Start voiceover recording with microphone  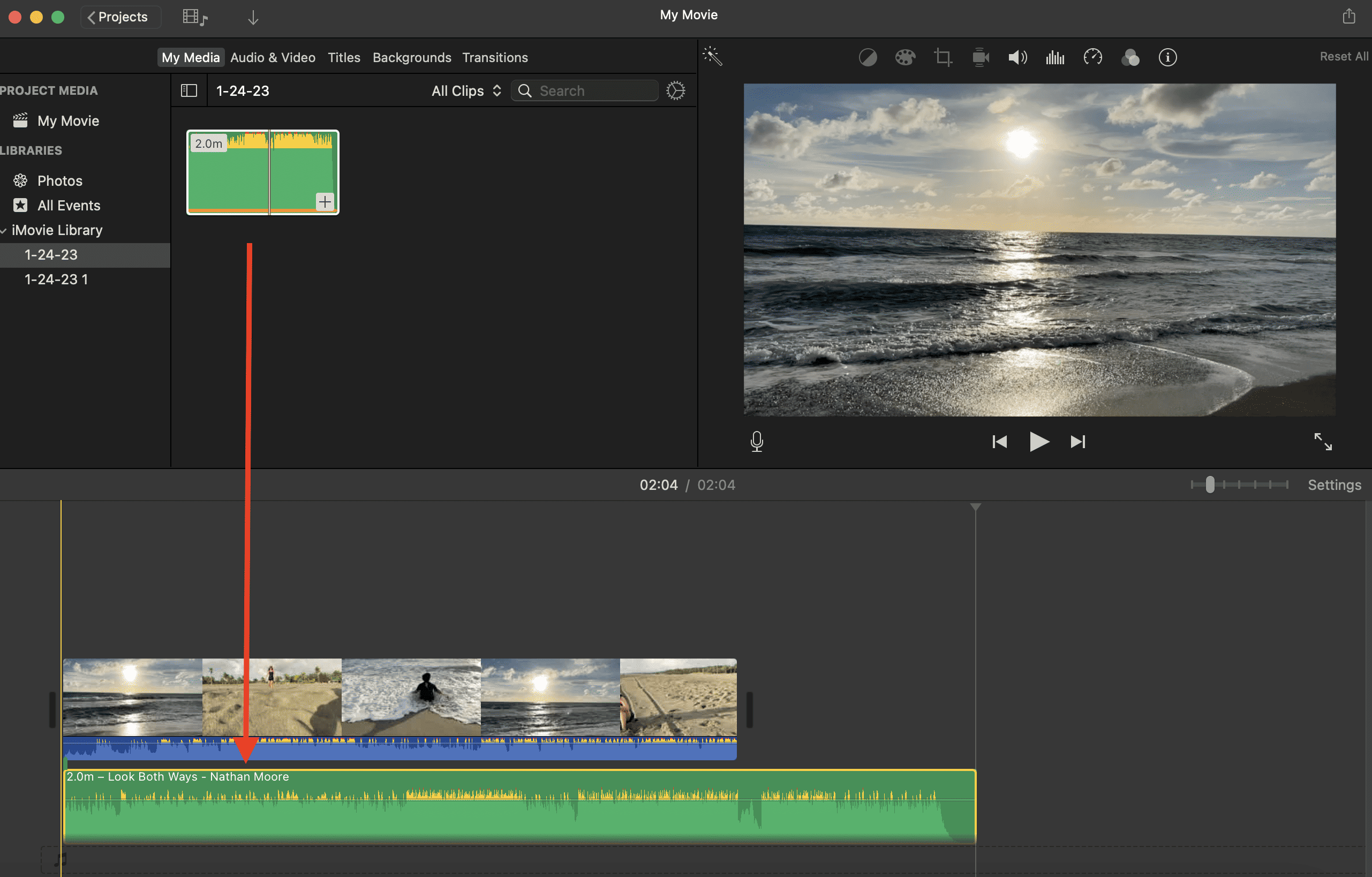(x=757, y=441)
